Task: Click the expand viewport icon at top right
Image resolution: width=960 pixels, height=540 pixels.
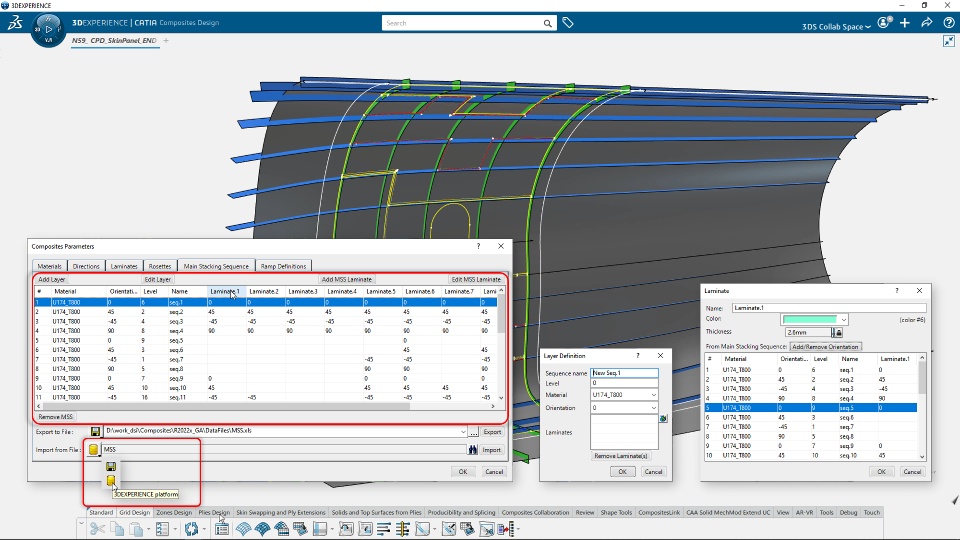Action: [948, 41]
